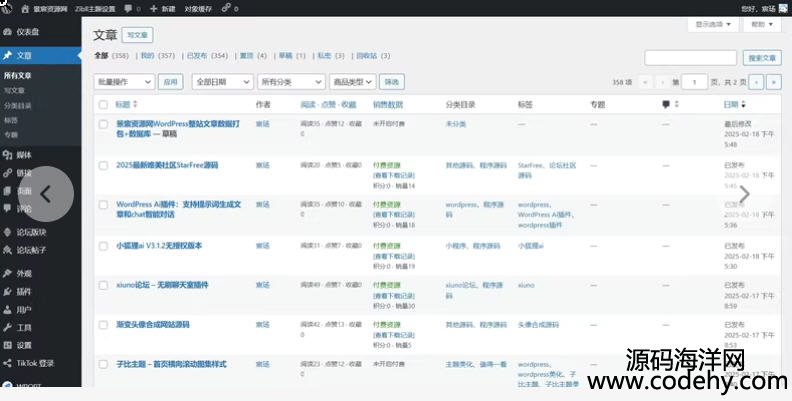Open the 媒体 media sidebar icon
792x401 pixels.
pyautogui.click(x=7, y=155)
